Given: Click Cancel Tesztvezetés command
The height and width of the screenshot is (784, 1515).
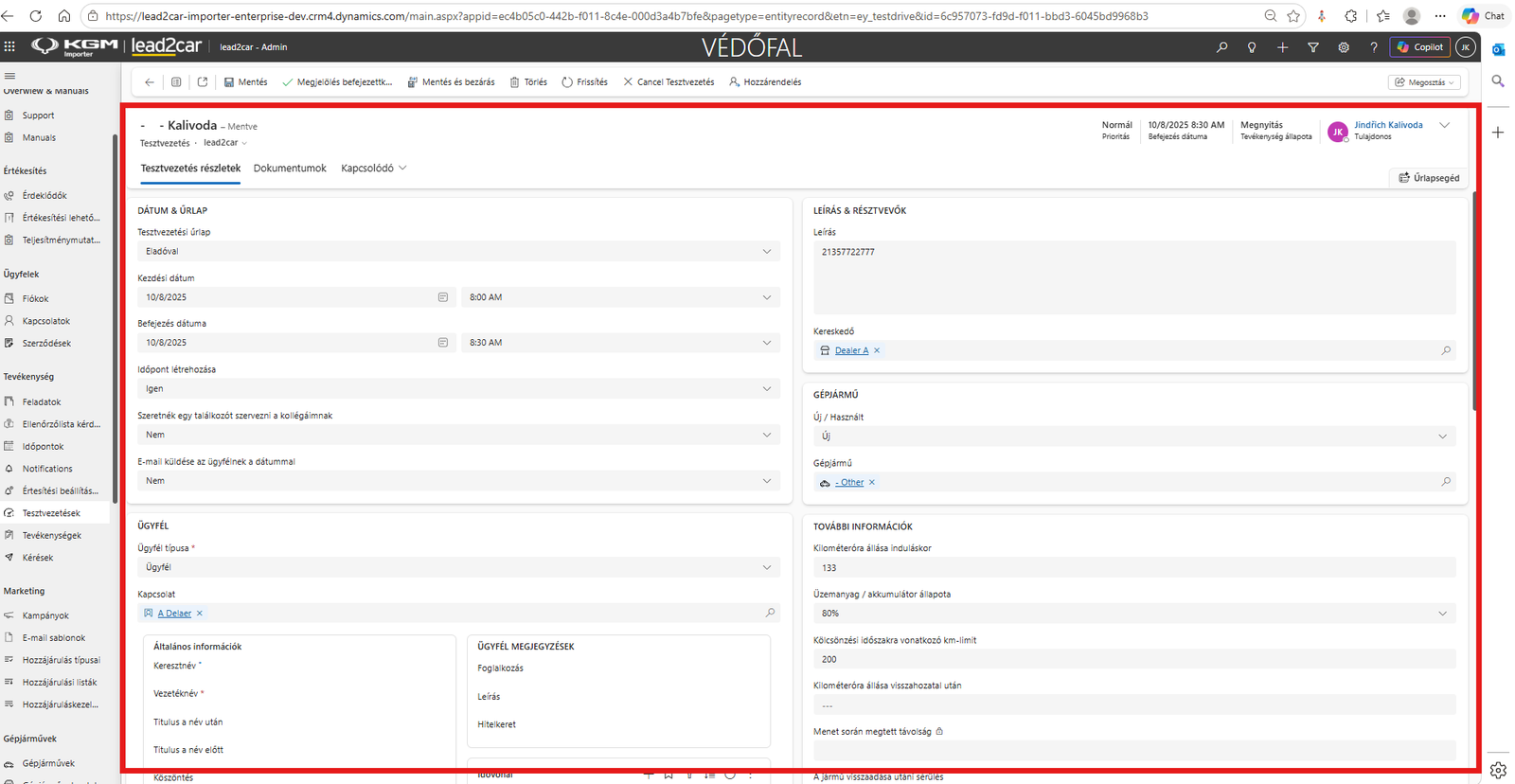Looking at the screenshot, I should 668,82.
